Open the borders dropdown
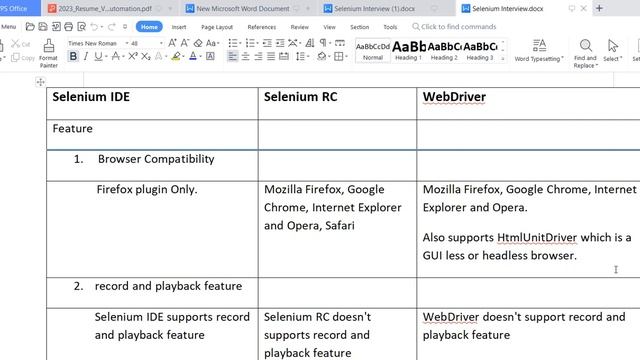This screenshot has height=360, width=640. [x=346, y=56]
